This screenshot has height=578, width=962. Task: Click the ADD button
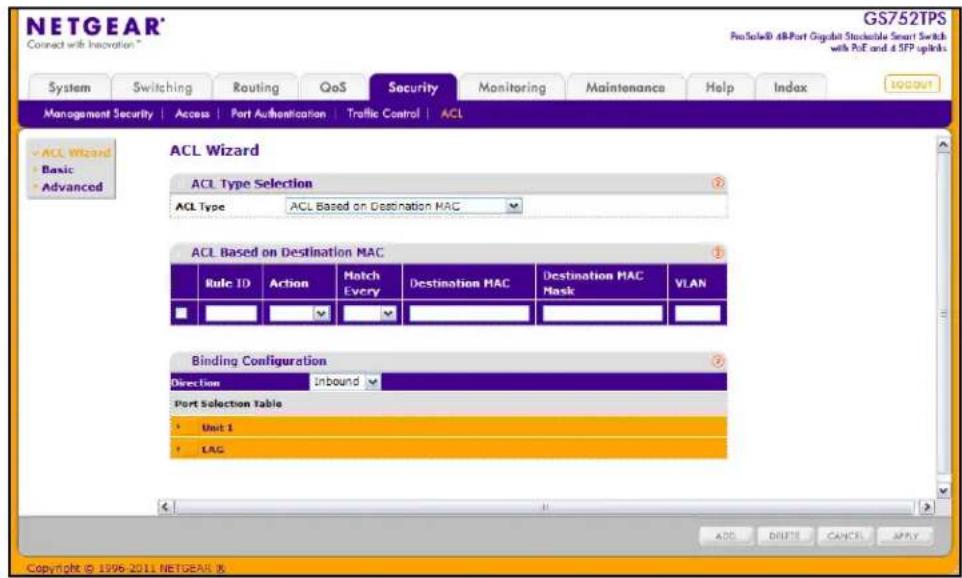point(726,536)
